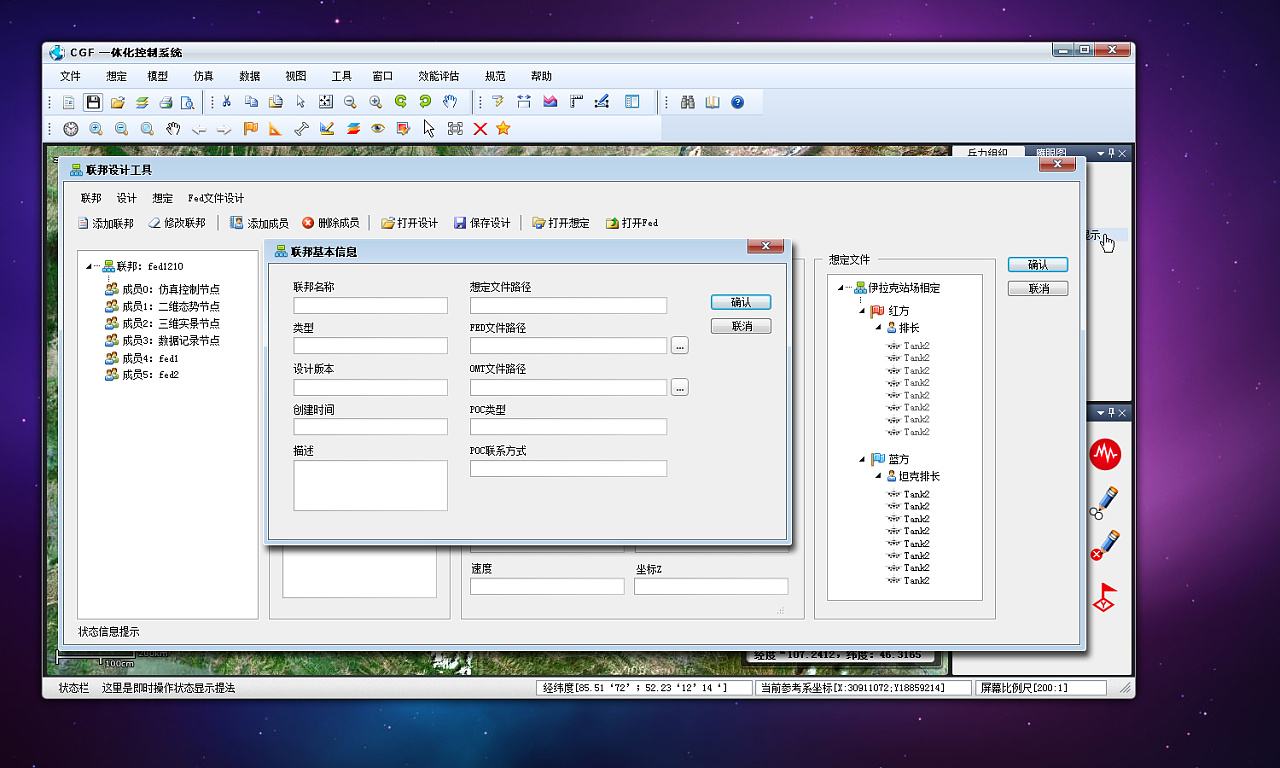Image resolution: width=1280 pixels, height=768 pixels.
Task: Click the 设计版本 input field
Action: [x=370, y=387]
